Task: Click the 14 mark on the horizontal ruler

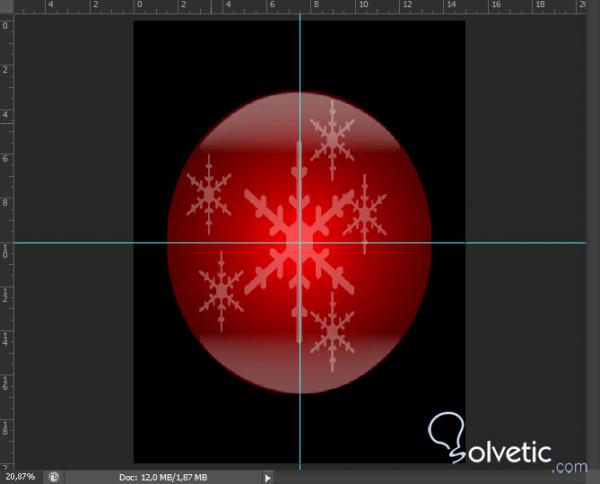Action: (x=452, y=5)
